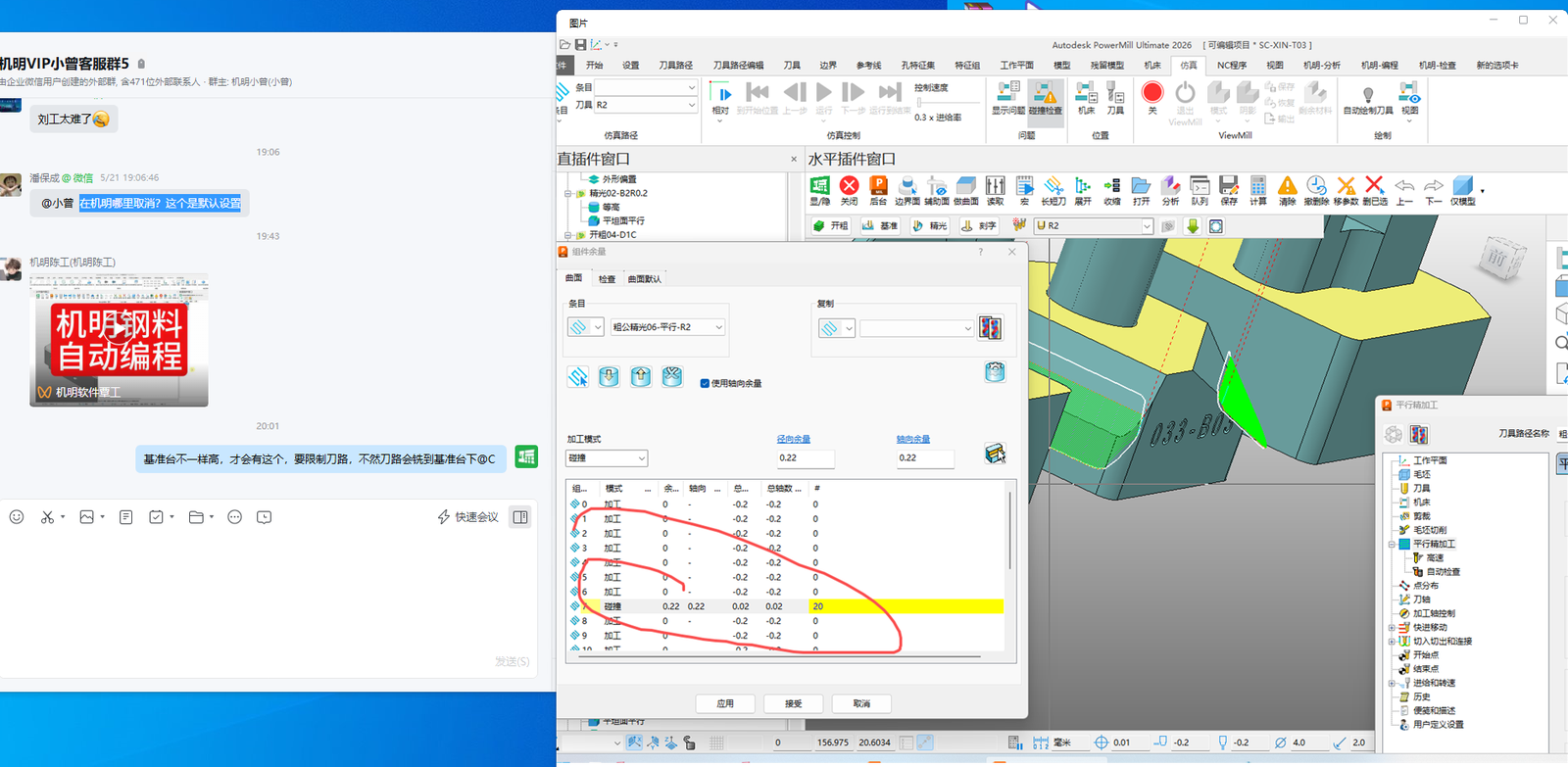The height and width of the screenshot is (767, 1568).
Task: Click the 轴向余量 link label
Action: click(x=913, y=439)
